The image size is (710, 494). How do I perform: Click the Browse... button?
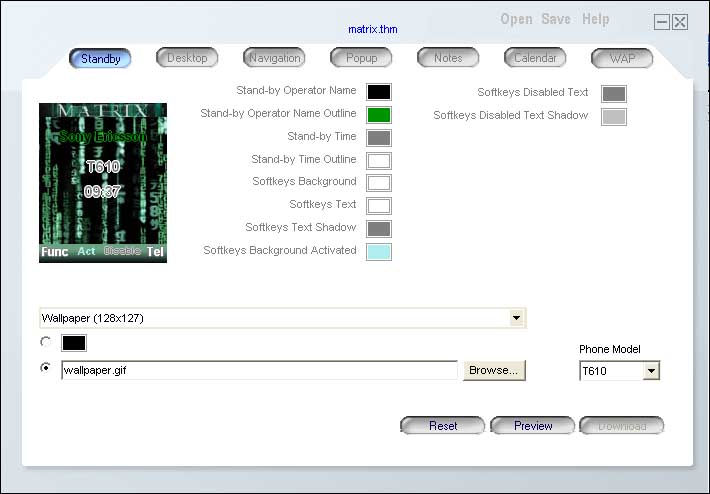point(494,370)
